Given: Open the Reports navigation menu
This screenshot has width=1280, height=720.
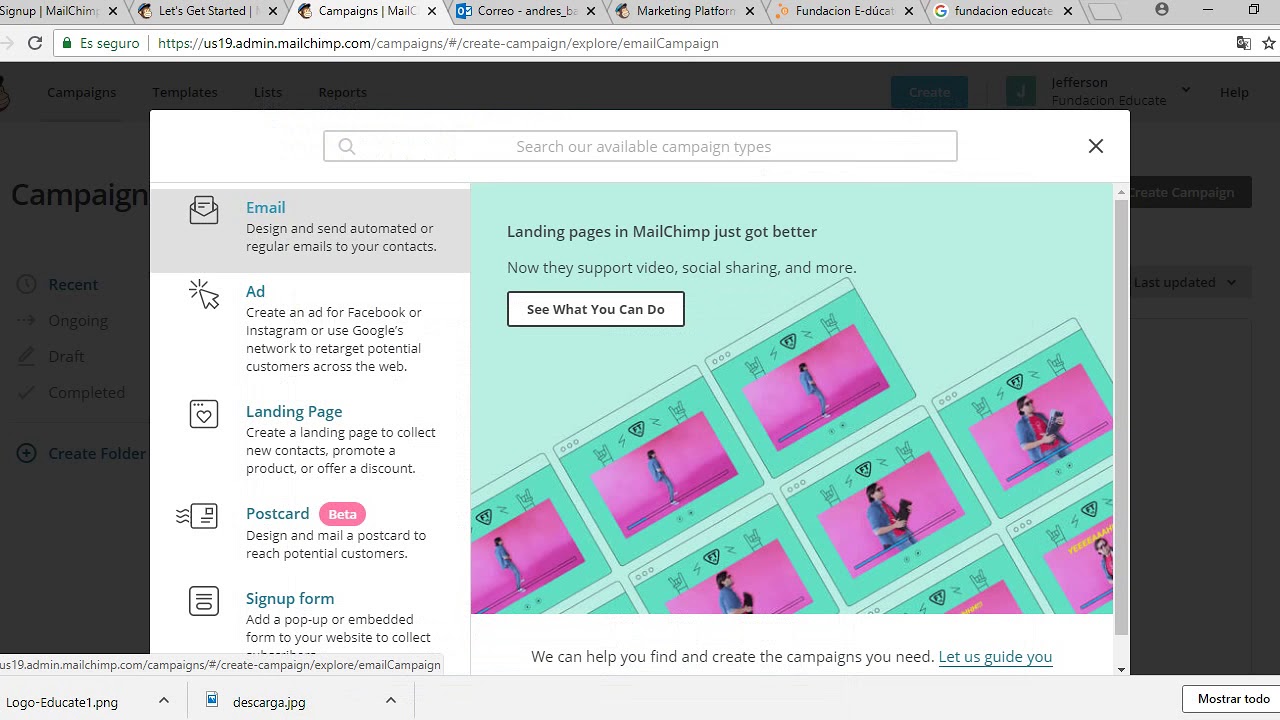Looking at the screenshot, I should [342, 92].
